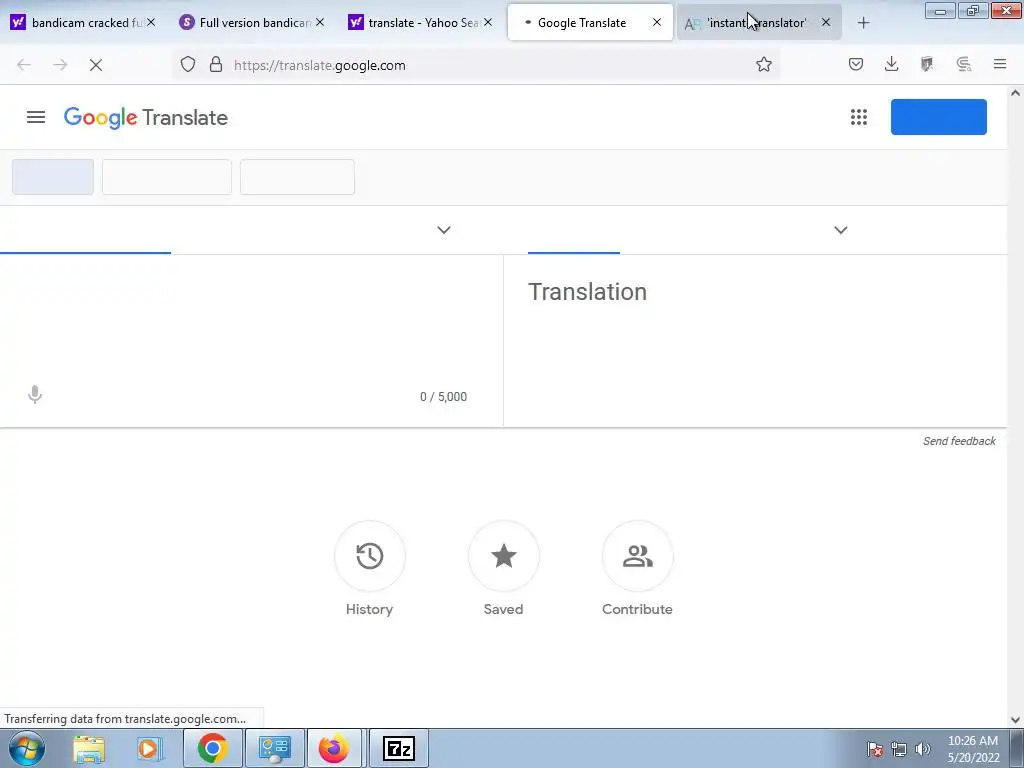The height and width of the screenshot is (768, 1024).
Task: Open the Google Translate main menu hamburger
Action: (x=36, y=118)
